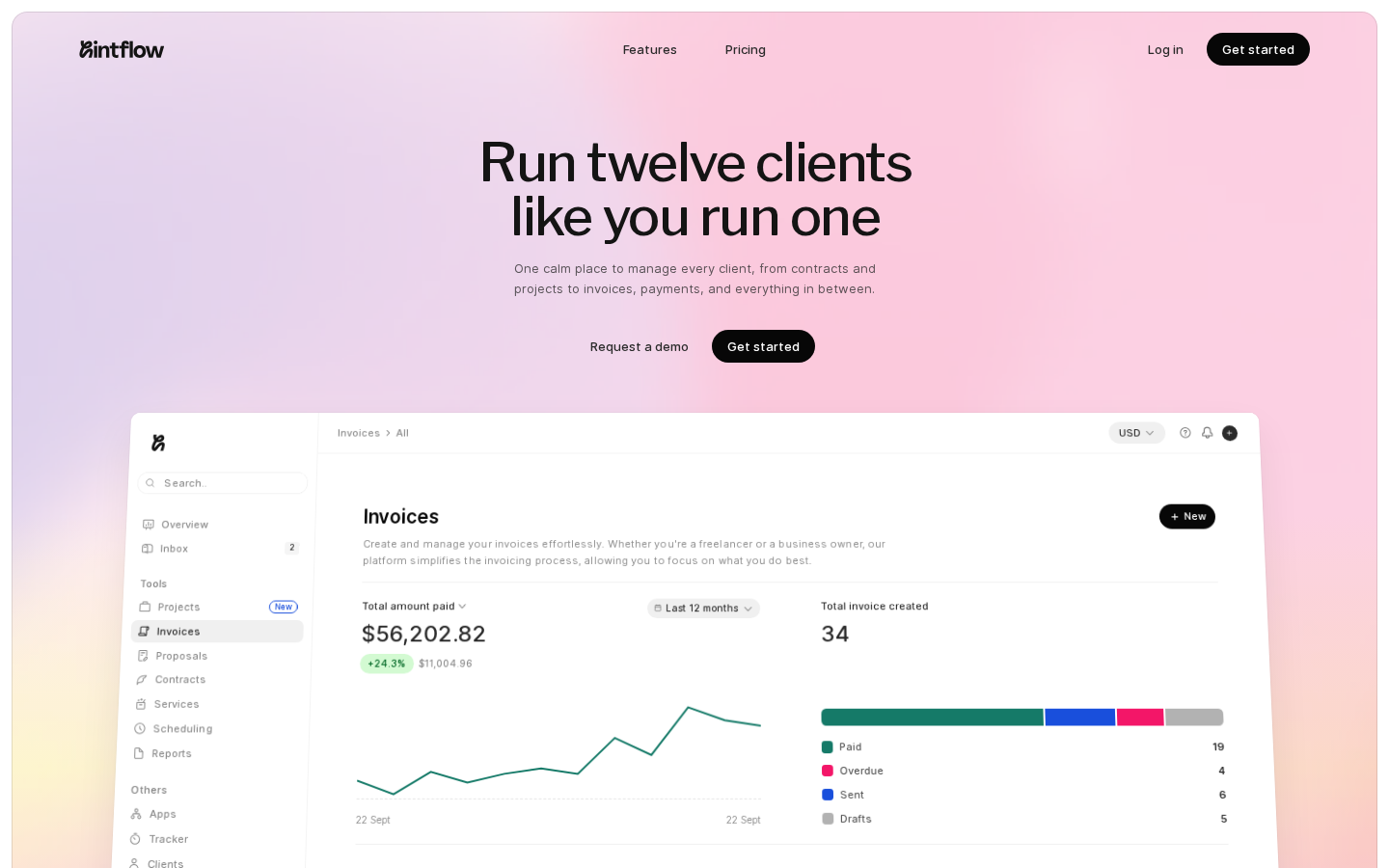Click the All breadcrumb
This screenshot has width=1389, height=868.
click(402, 433)
